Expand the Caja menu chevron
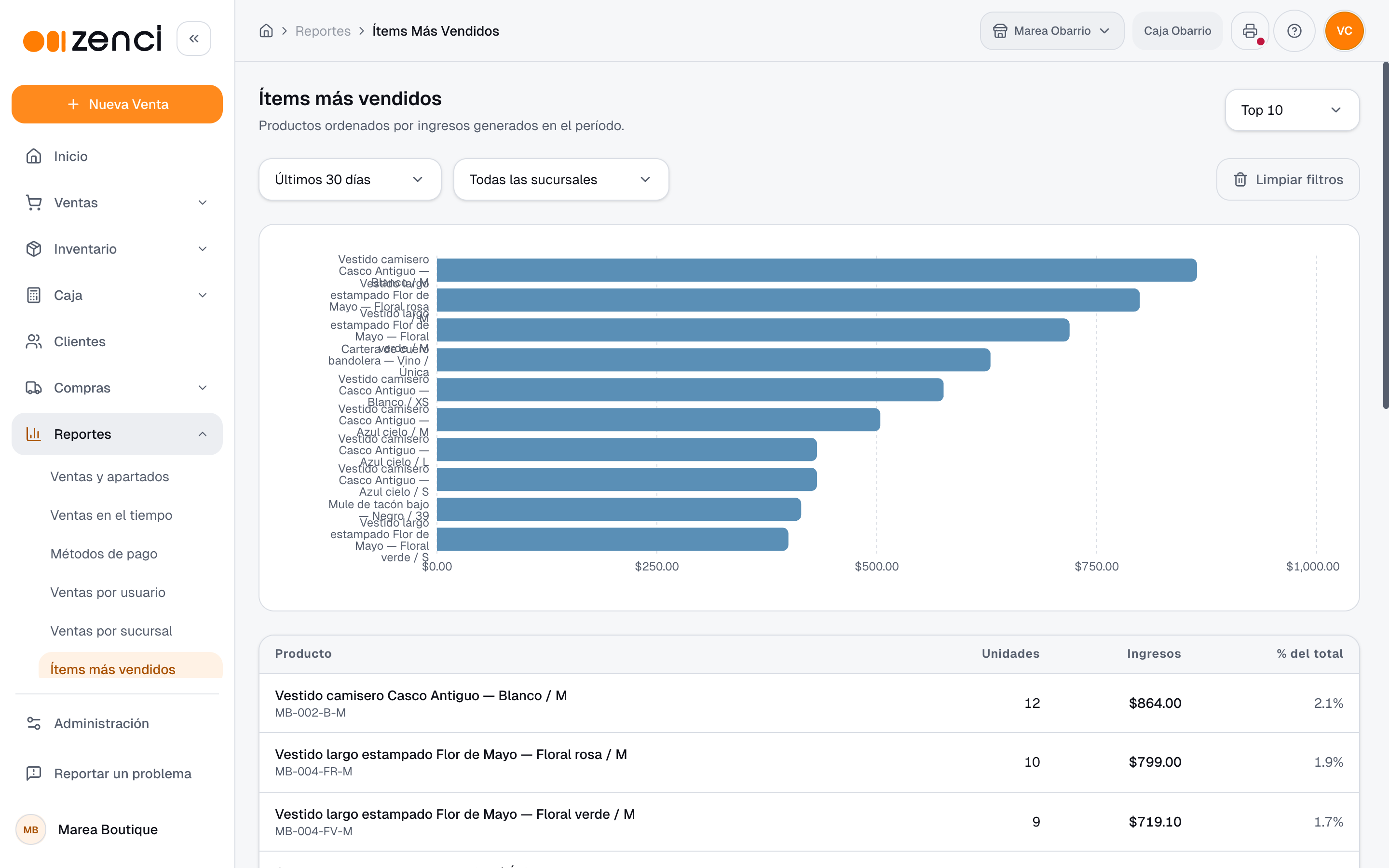Viewport: 1389px width, 868px height. (x=203, y=295)
